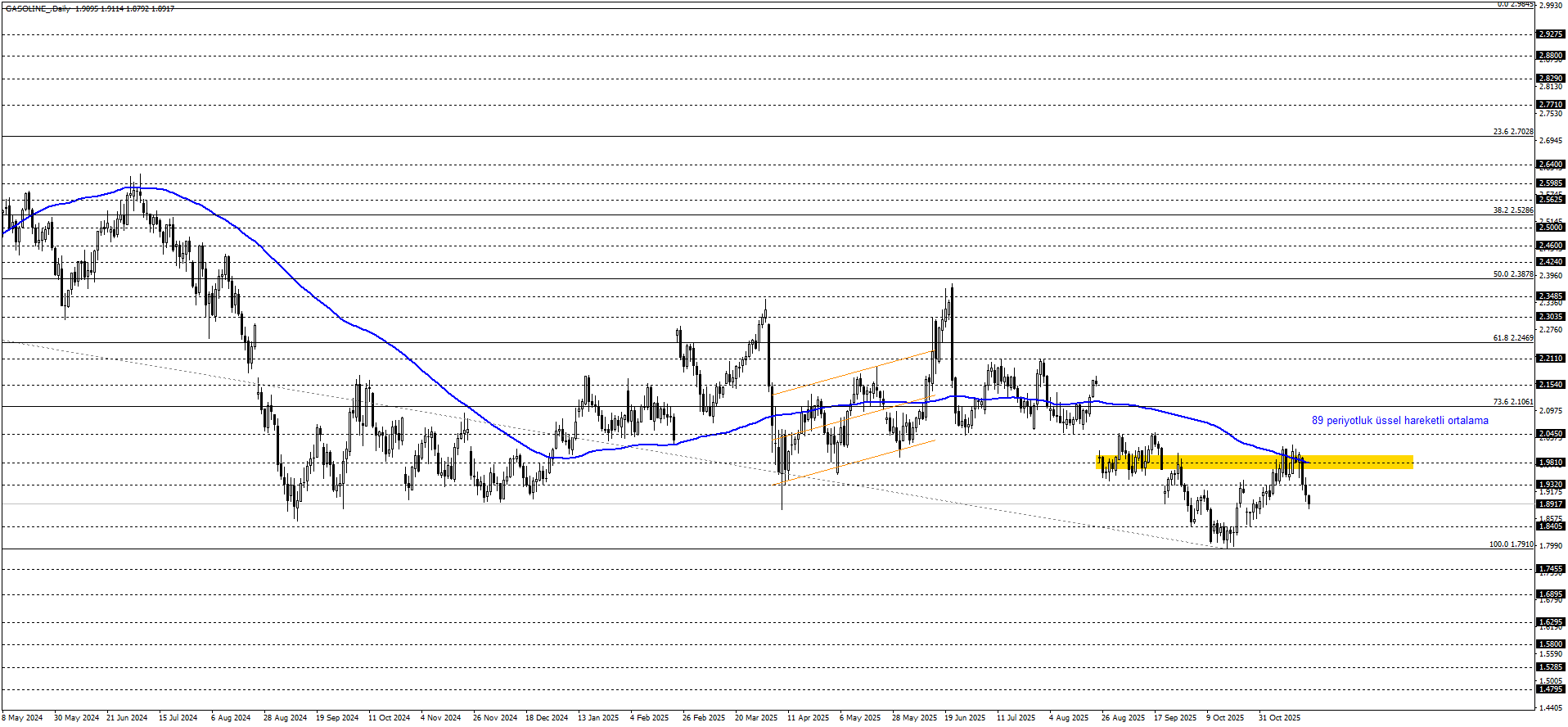Click the 1.4795 price level tag

tap(1551, 689)
